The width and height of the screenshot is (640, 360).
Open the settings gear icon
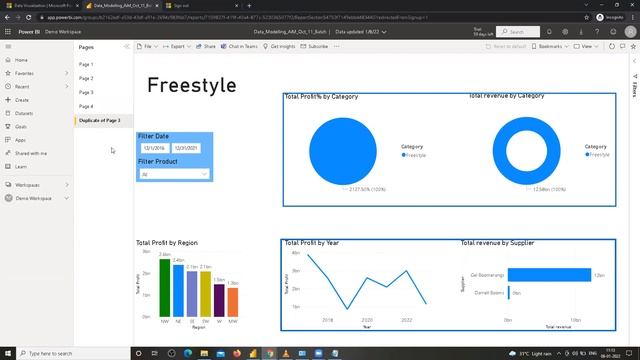point(565,32)
